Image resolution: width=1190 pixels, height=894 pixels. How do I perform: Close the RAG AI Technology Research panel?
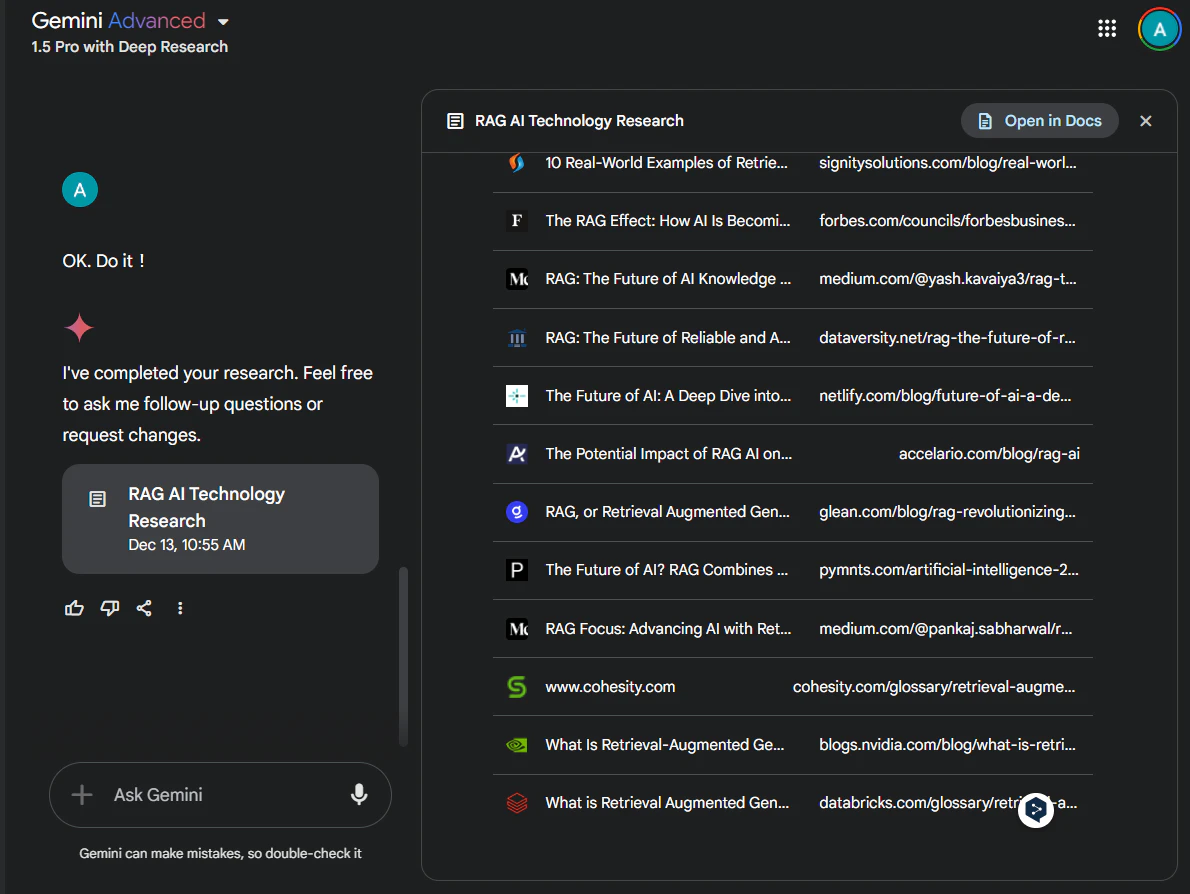[1145, 121]
